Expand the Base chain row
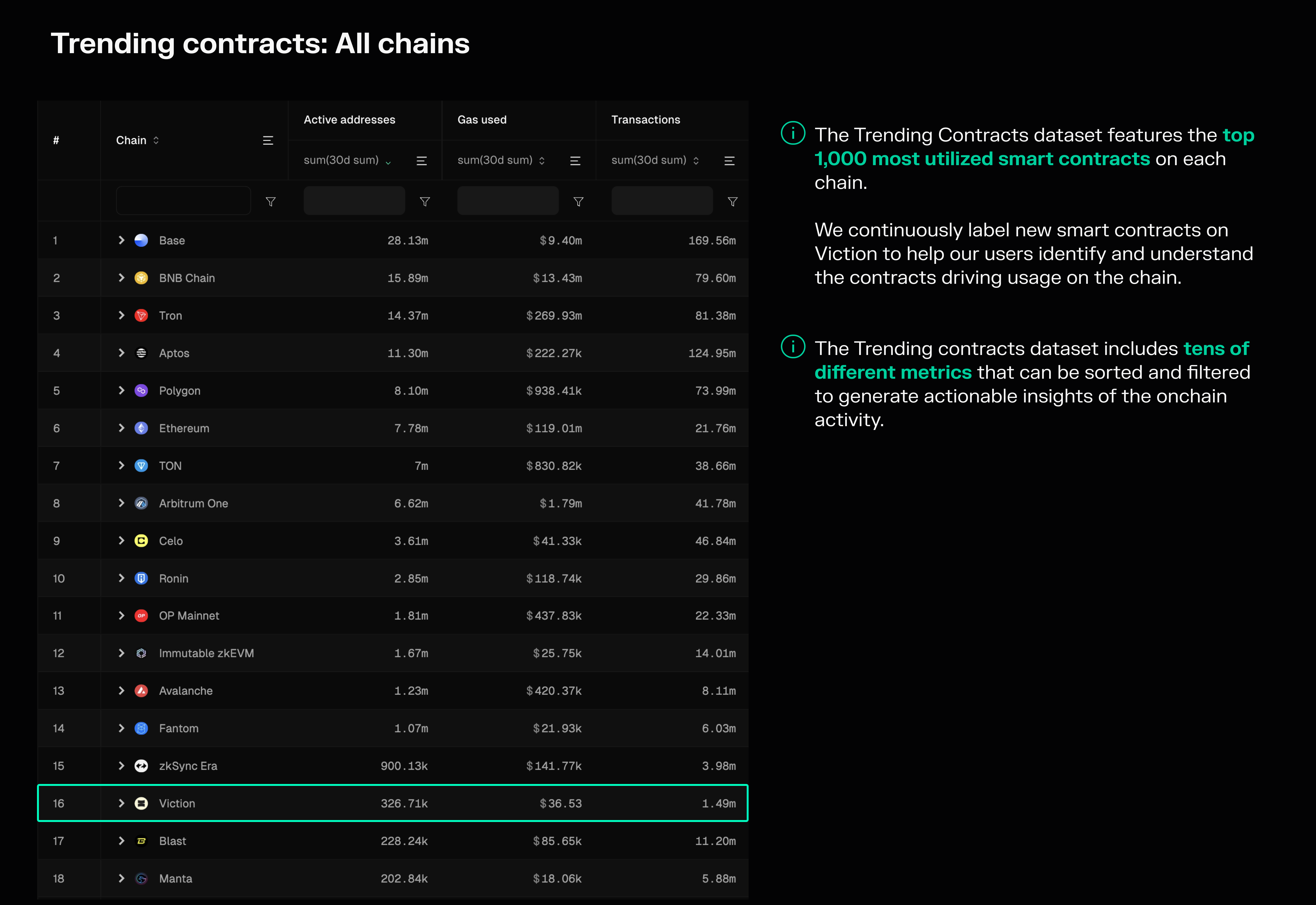The height and width of the screenshot is (905, 1316). point(121,240)
